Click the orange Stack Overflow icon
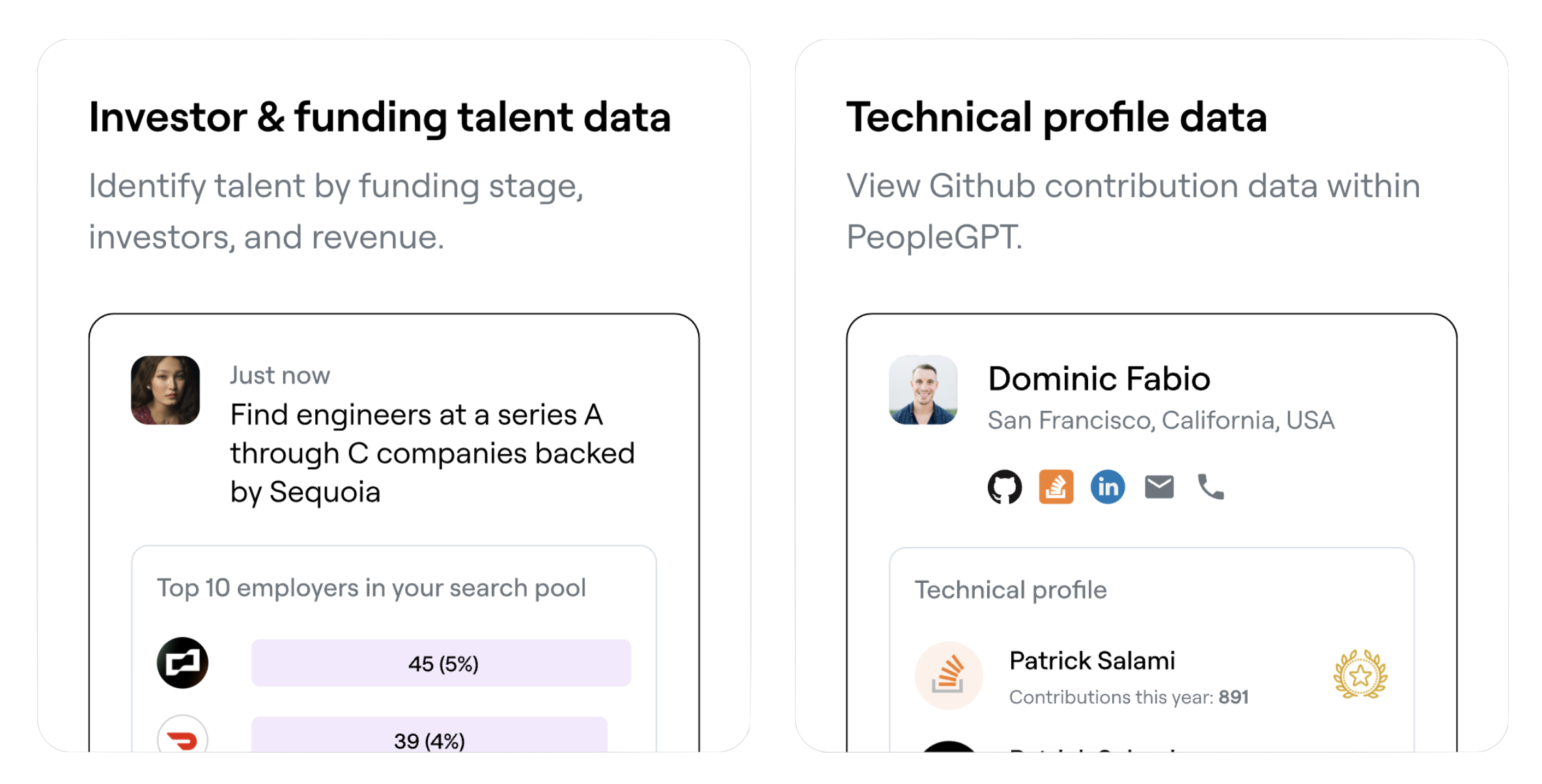 [x=1056, y=486]
